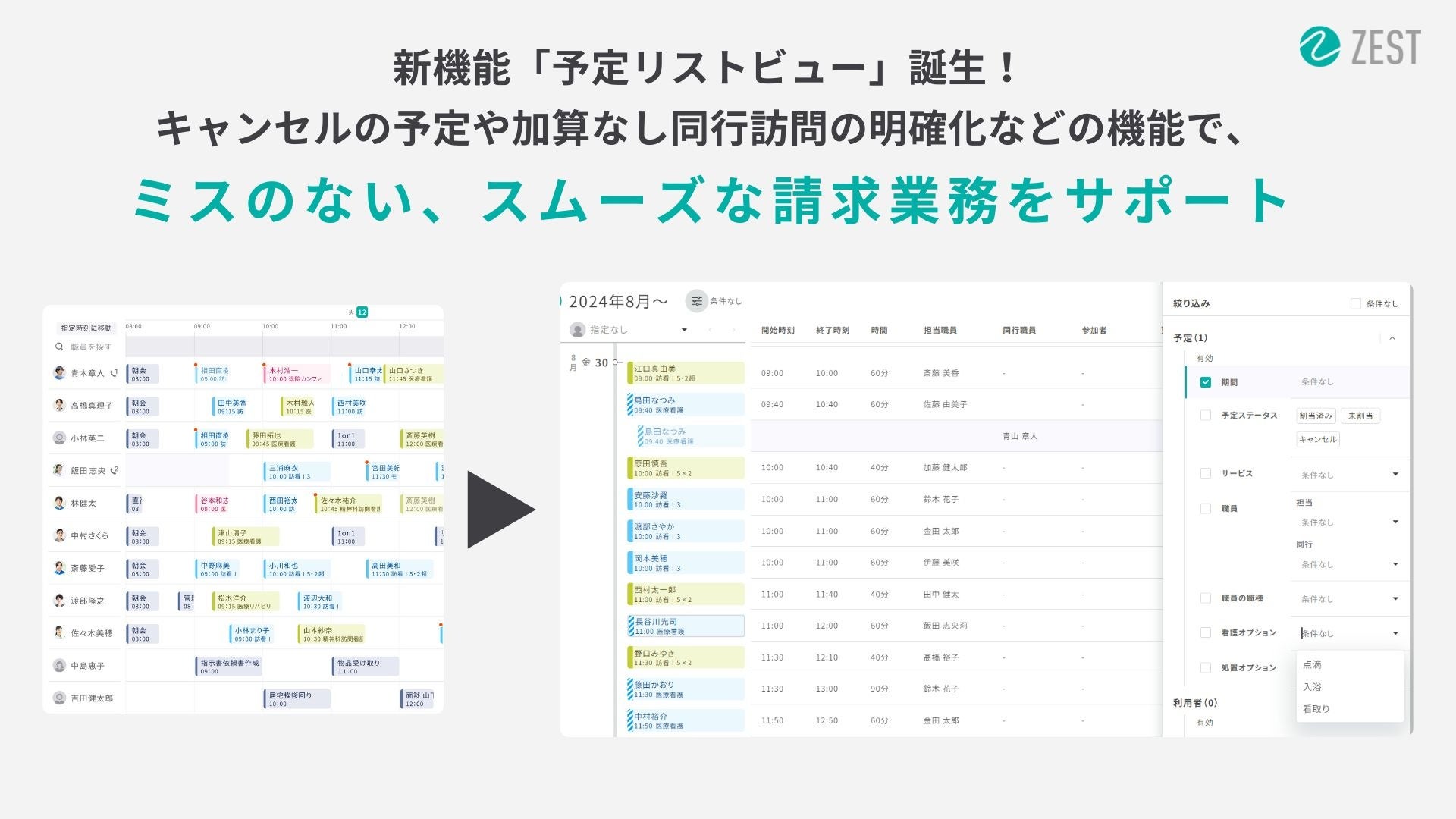Click 小林英二's avatar icon
The height and width of the screenshot is (819, 1456).
[59, 438]
